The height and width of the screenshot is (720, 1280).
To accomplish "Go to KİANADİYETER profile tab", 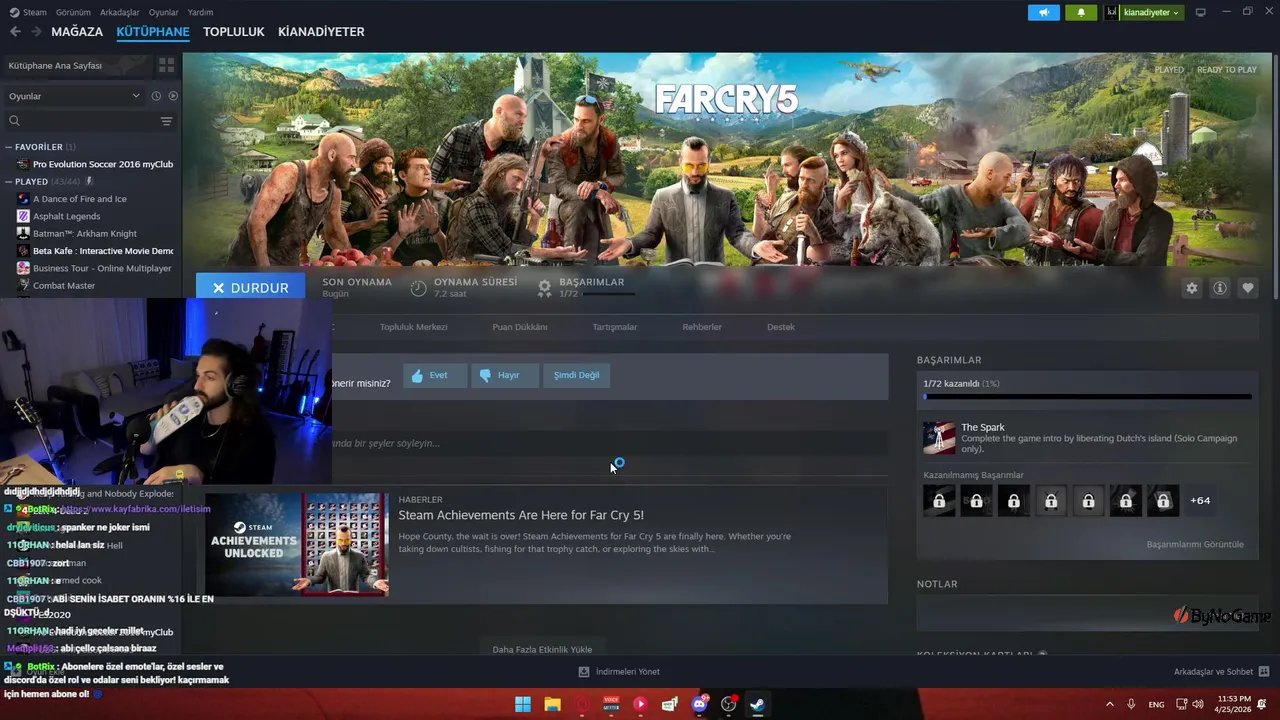I will click(x=321, y=32).
